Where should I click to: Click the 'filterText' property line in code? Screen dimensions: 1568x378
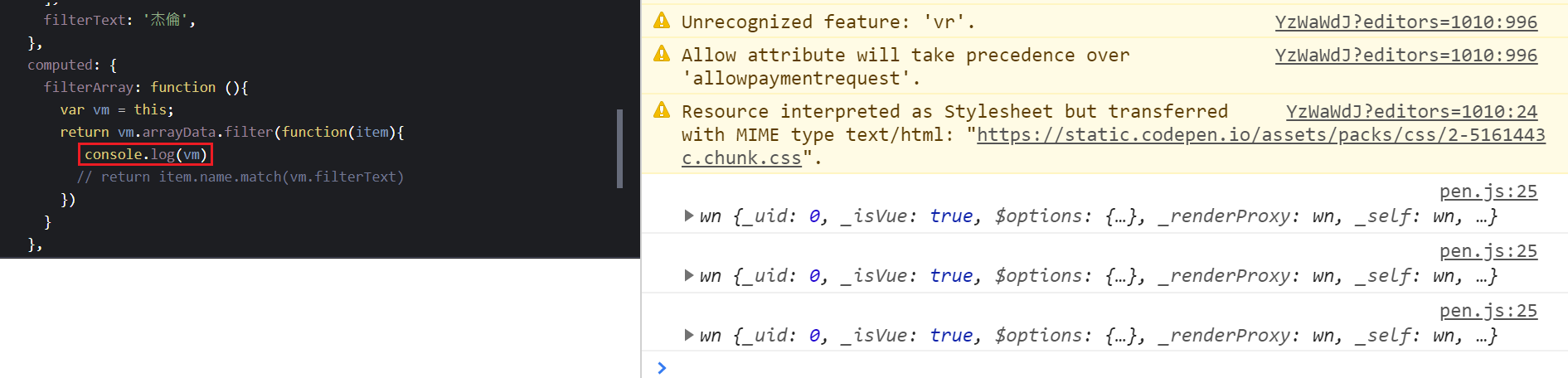119,20
